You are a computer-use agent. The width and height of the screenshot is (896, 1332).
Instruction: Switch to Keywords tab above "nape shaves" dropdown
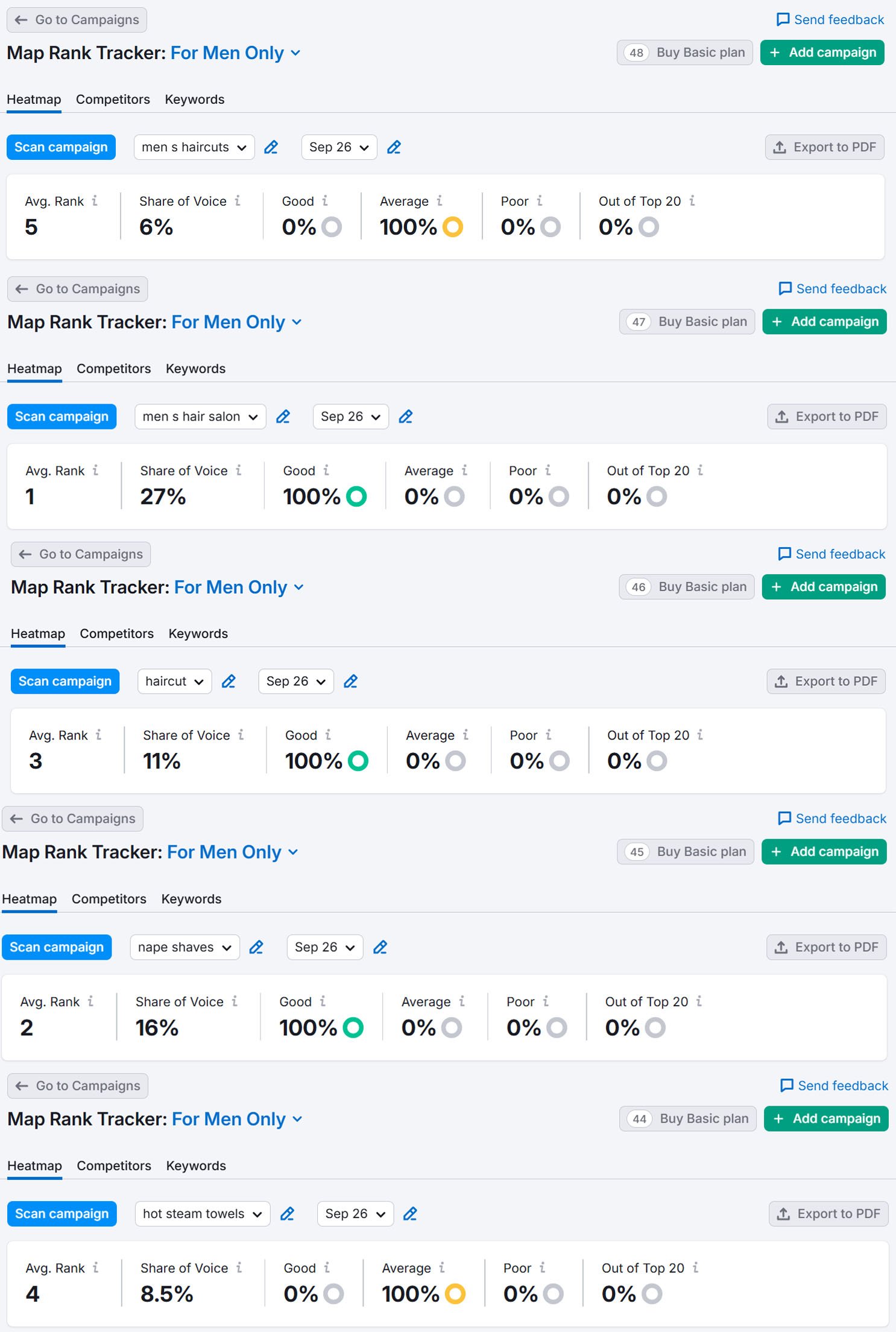point(191,899)
